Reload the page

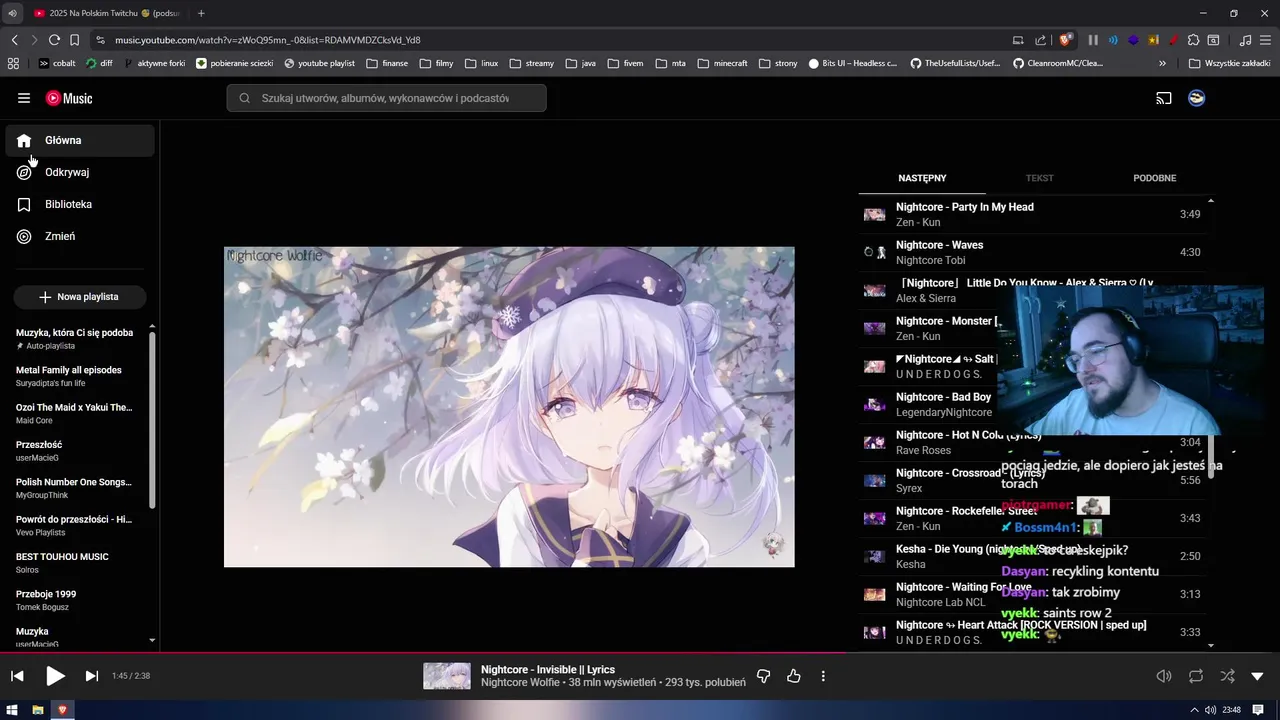click(54, 40)
